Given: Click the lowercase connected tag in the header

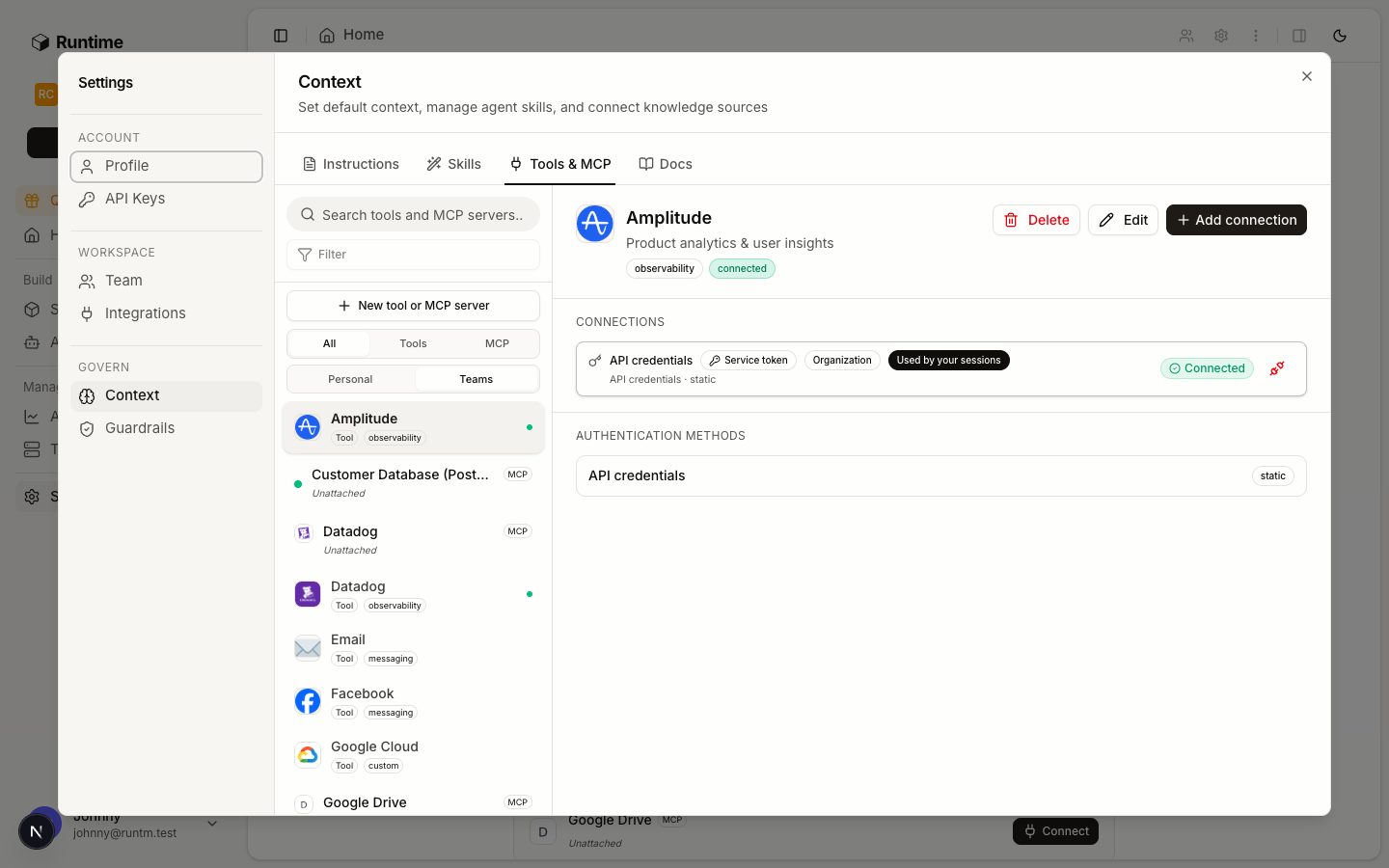Looking at the screenshot, I should [742, 269].
